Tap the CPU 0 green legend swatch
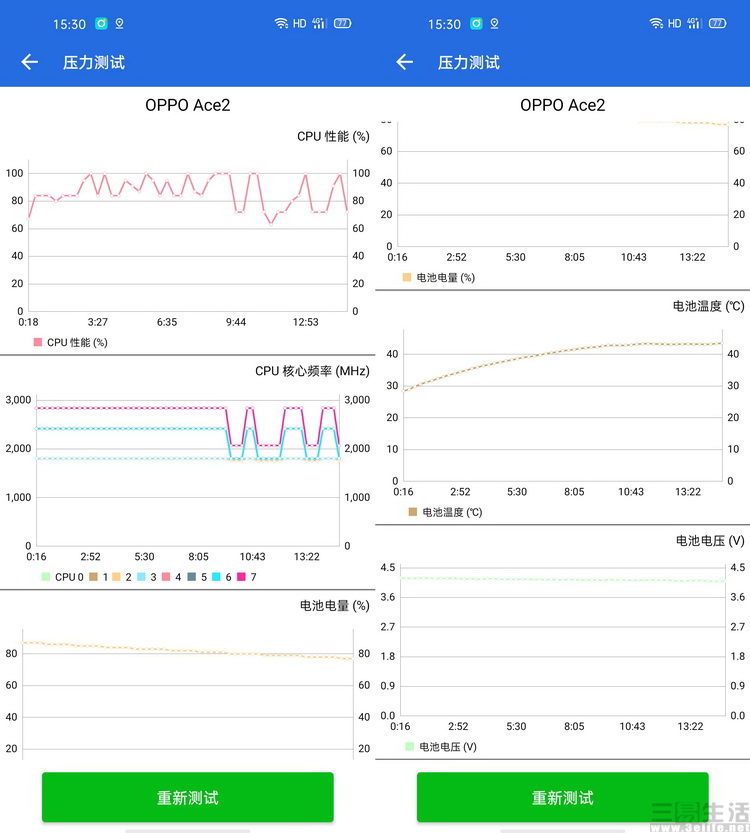 tap(46, 576)
